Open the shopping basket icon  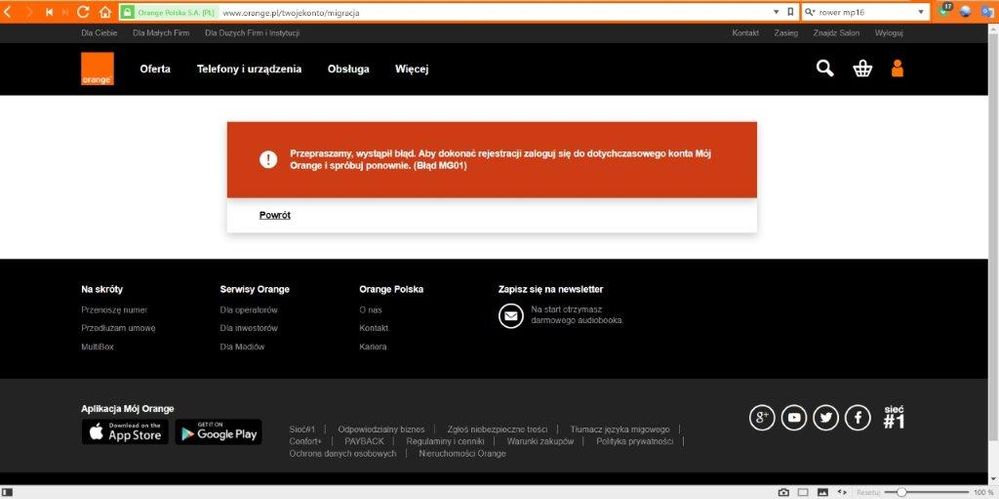pyautogui.click(x=862, y=68)
